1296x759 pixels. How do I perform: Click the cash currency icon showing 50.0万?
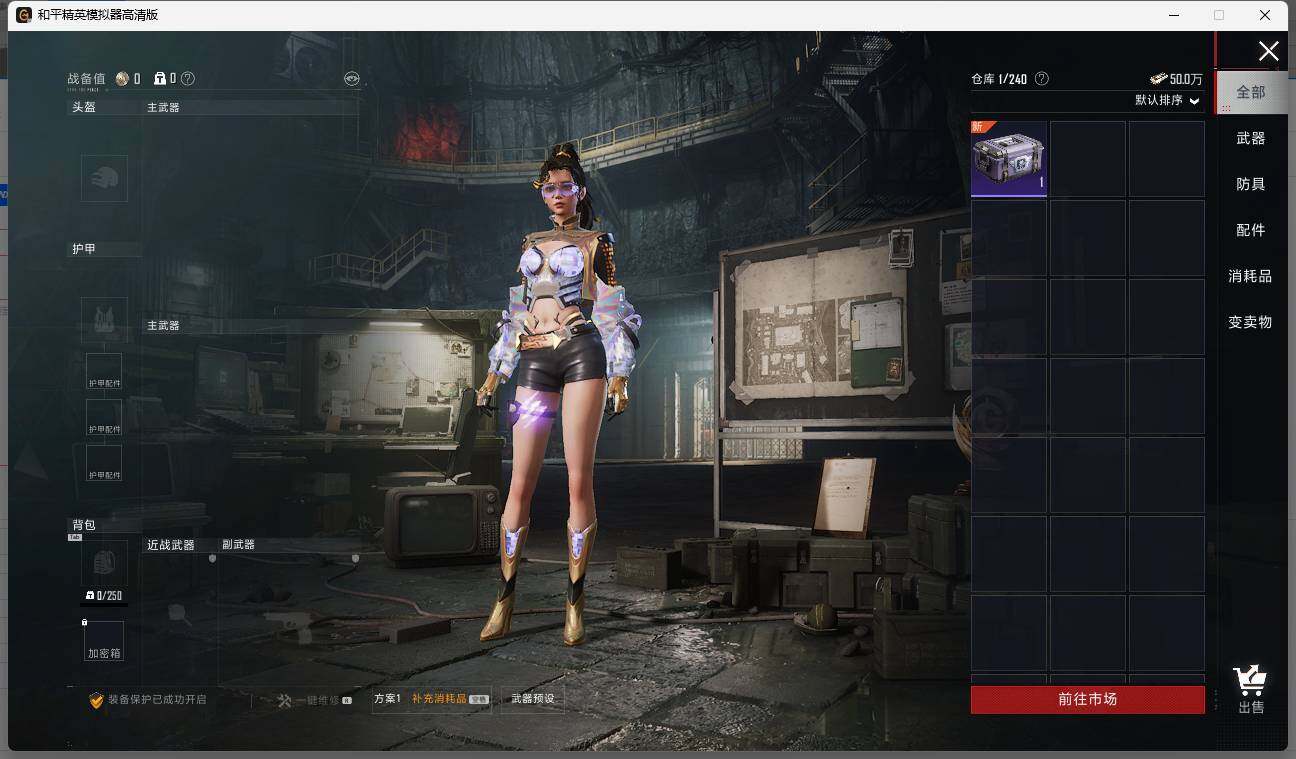click(x=1158, y=79)
